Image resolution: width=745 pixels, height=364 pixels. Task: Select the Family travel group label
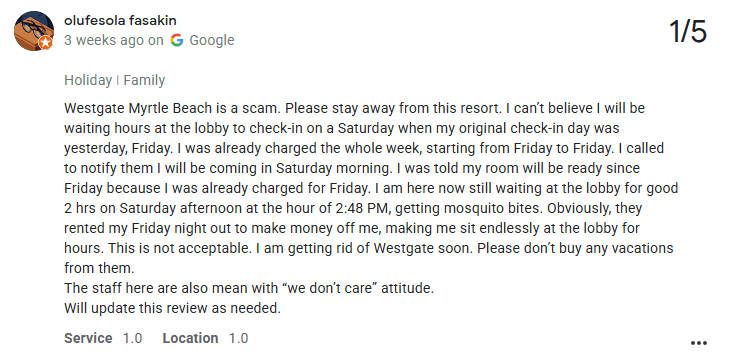tap(144, 80)
